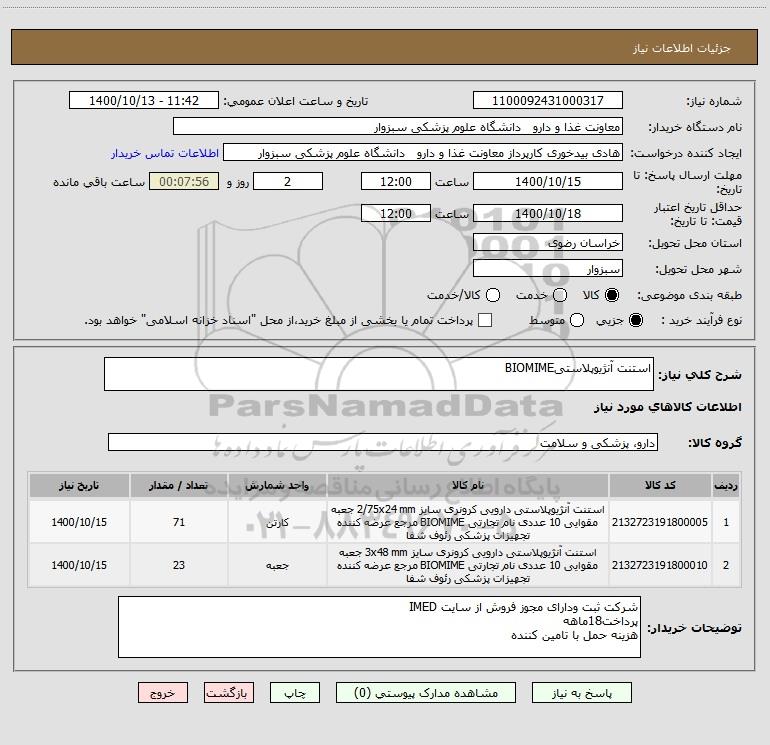Open اطلاعات تماس خریدار link
770x745 pixels.
165,153
